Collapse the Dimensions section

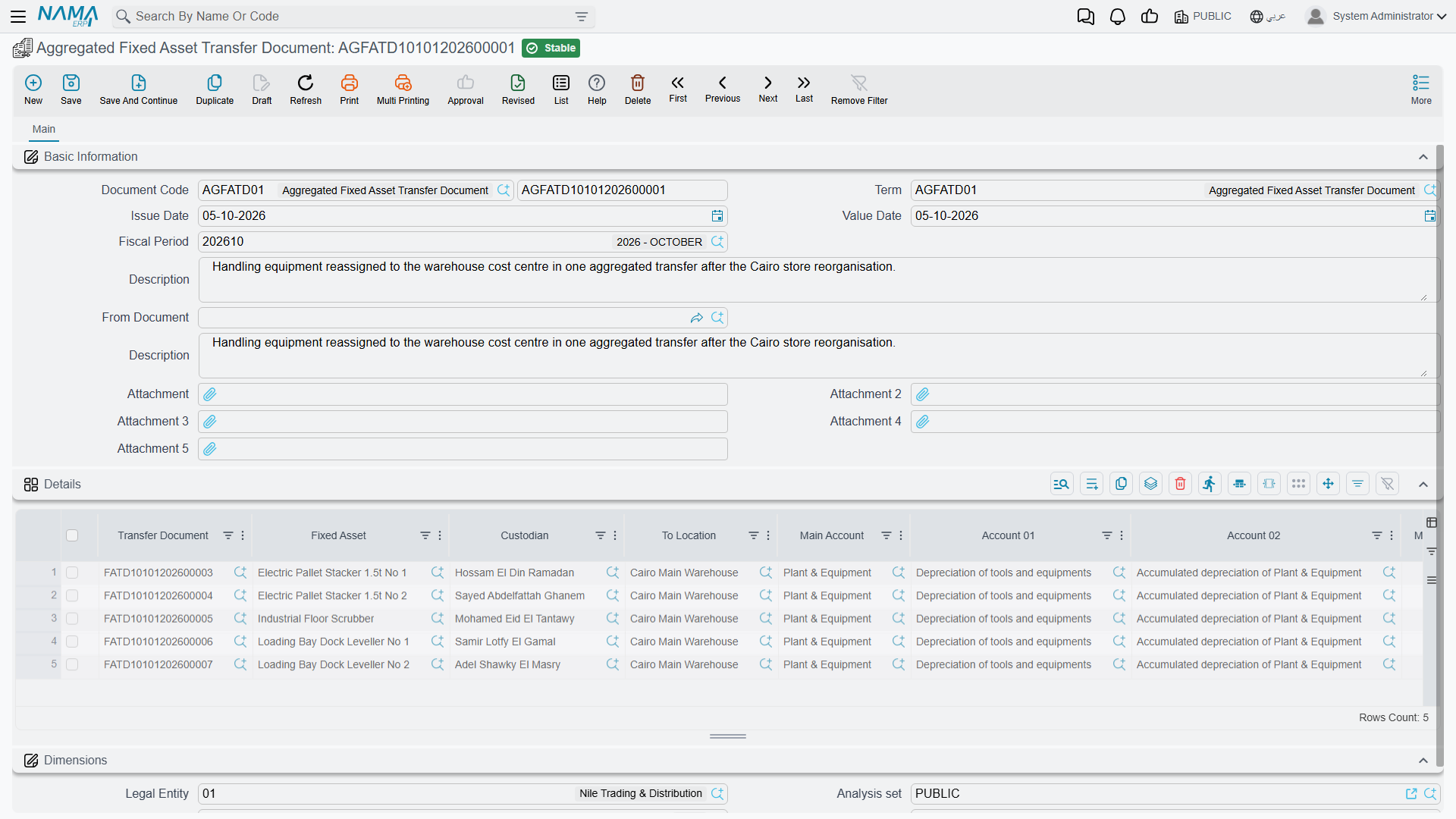coord(1423,761)
